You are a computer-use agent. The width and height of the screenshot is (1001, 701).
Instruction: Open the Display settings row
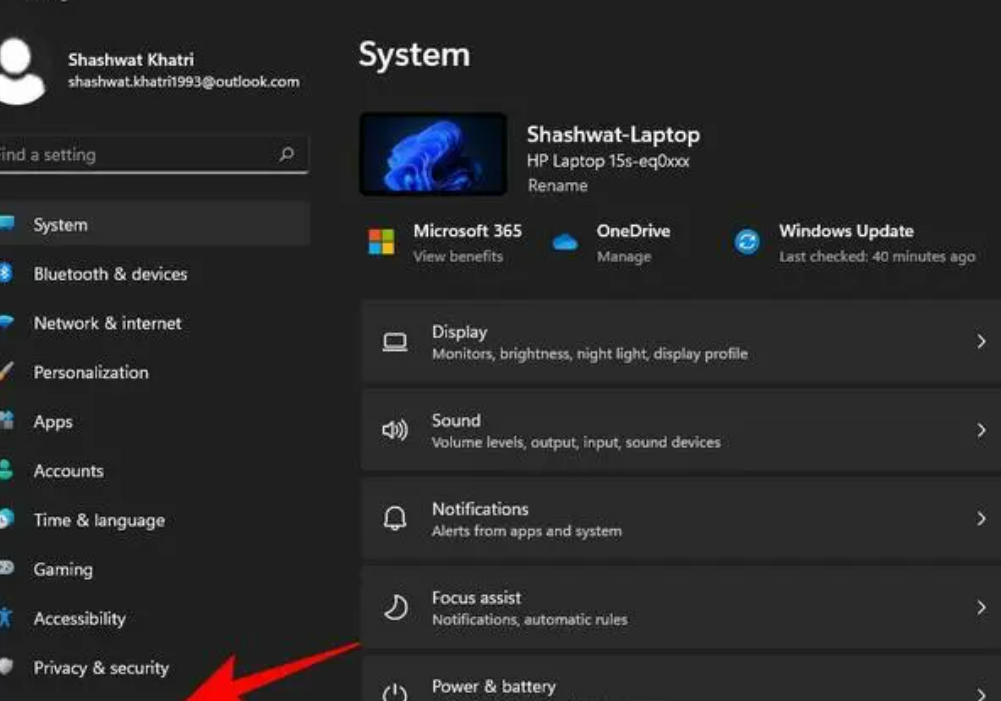681,342
